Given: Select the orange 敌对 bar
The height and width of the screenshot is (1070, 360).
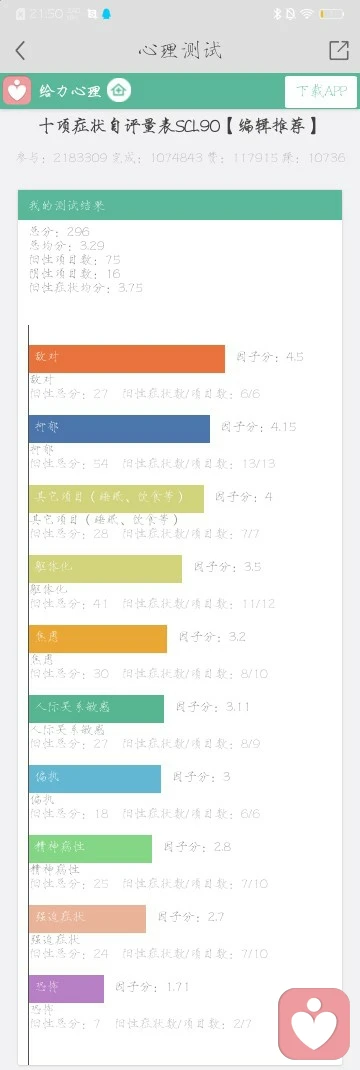Looking at the screenshot, I should (x=127, y=359).
